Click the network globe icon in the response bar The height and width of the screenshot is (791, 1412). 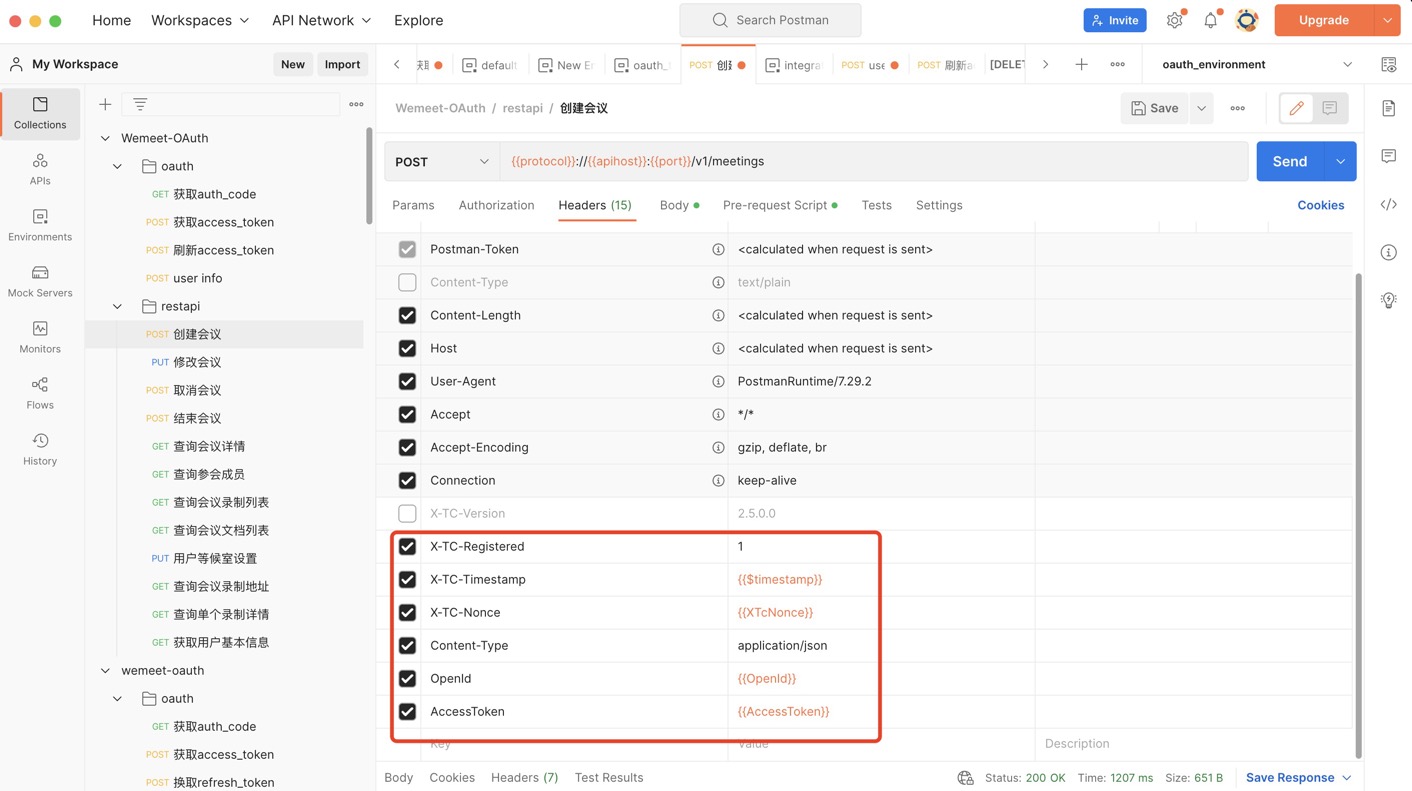pos(966,778)
